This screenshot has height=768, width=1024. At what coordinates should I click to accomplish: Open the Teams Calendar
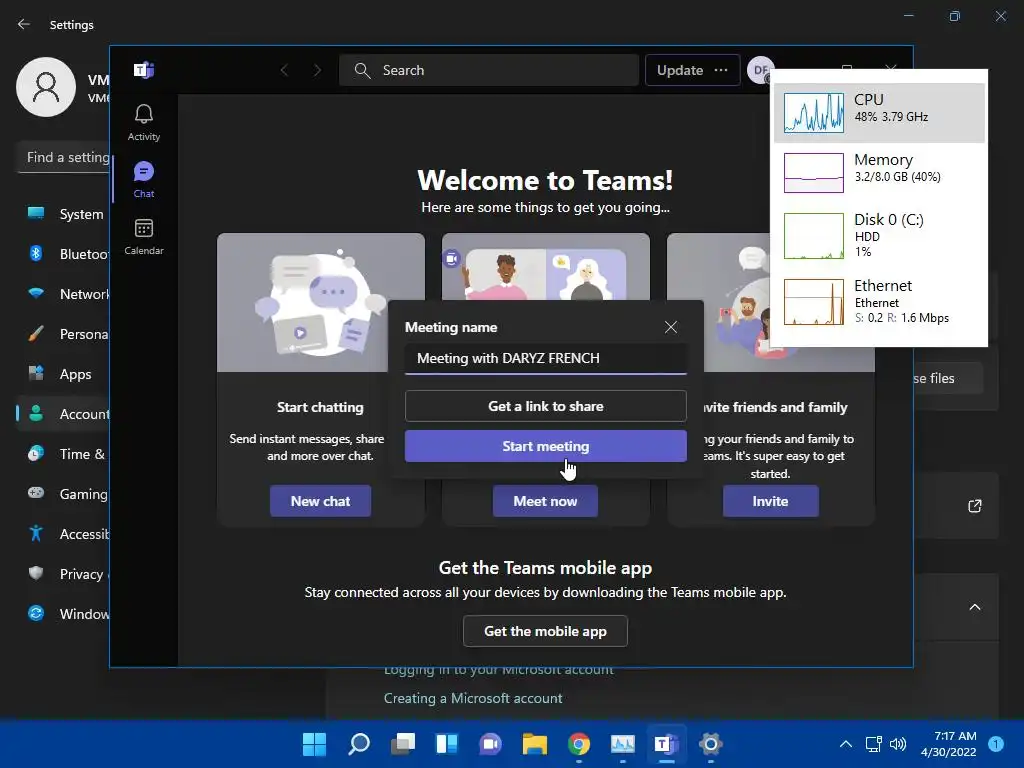point(144,236)
